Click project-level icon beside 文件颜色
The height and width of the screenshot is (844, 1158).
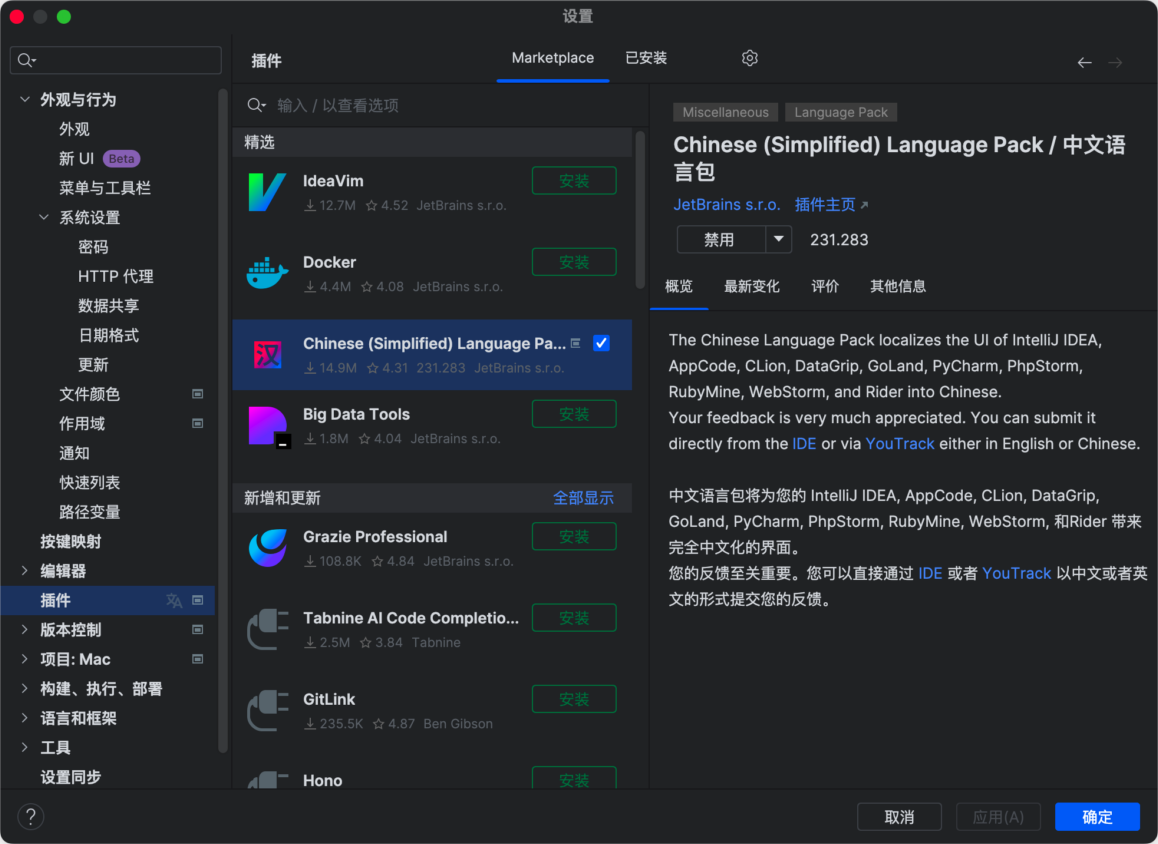click(197, 394)
